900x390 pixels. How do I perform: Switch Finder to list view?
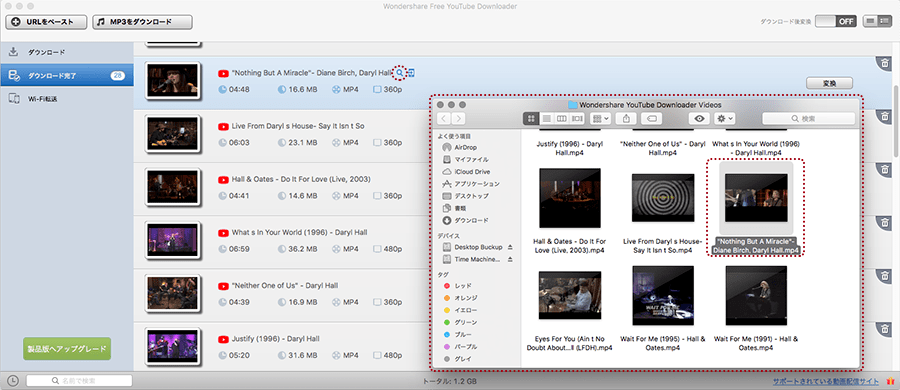click(x=546, y=118)
